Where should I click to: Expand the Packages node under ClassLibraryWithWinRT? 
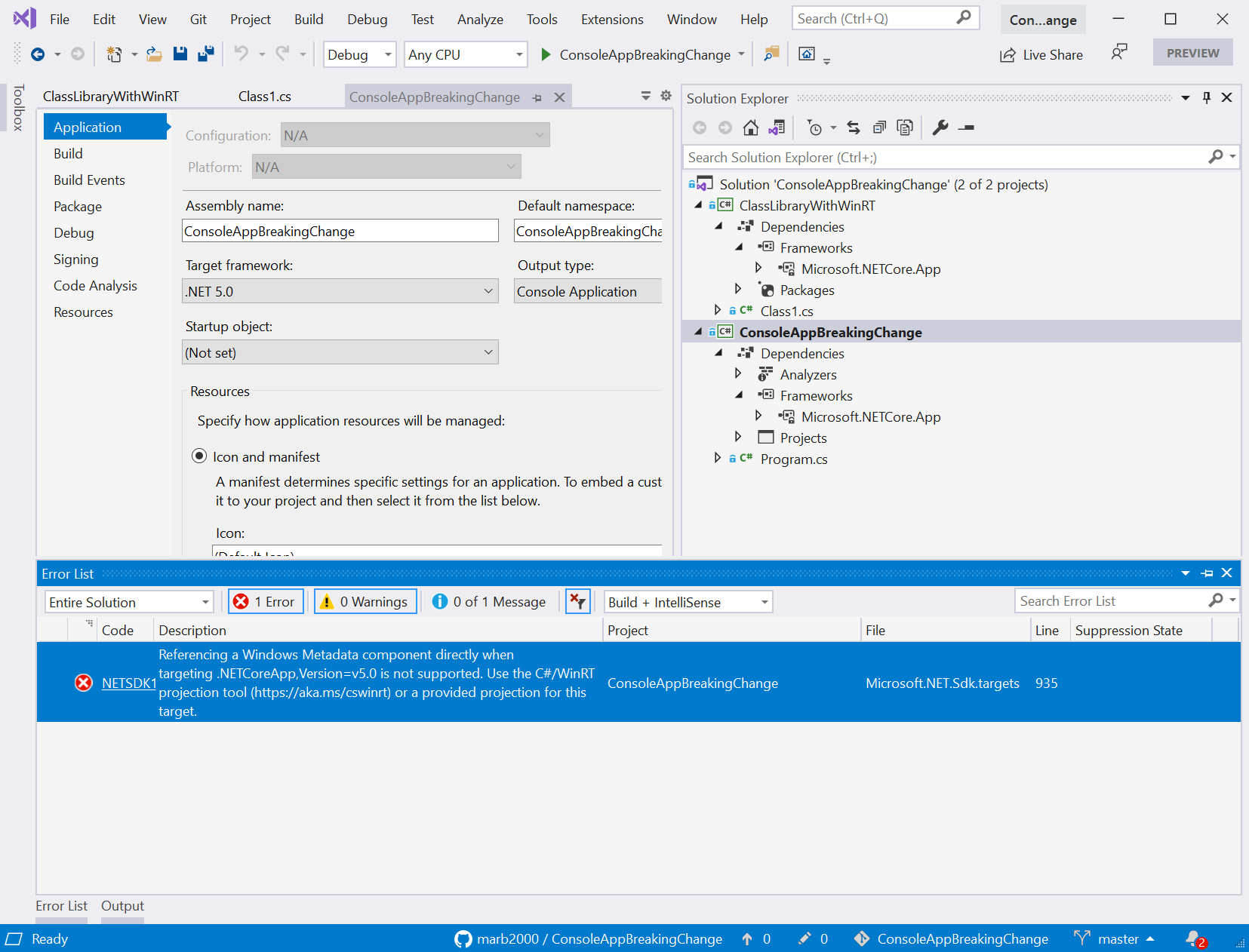click(x=737, y=289)
